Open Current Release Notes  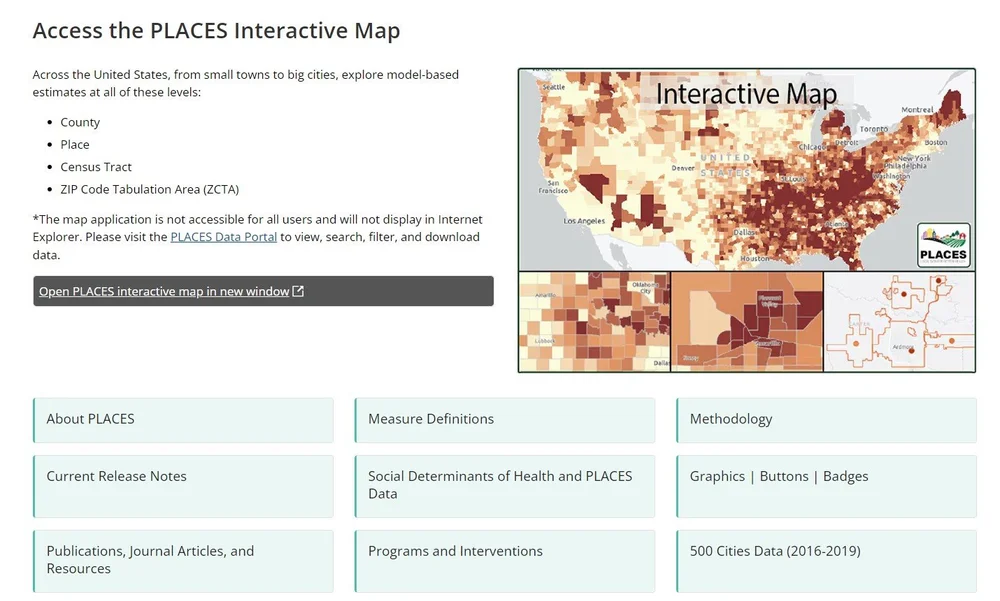[183, 486]
